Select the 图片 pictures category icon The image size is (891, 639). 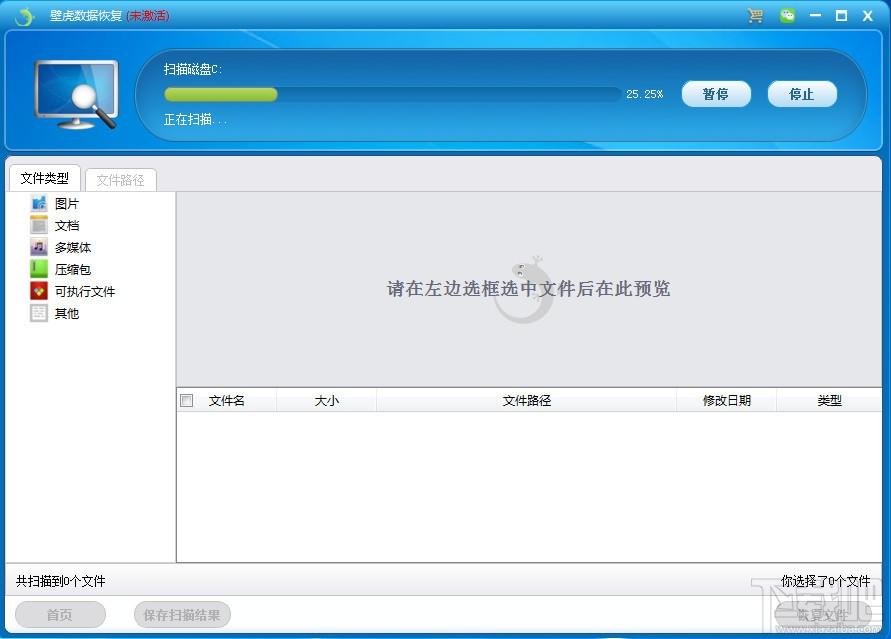(x=39, y=203)
